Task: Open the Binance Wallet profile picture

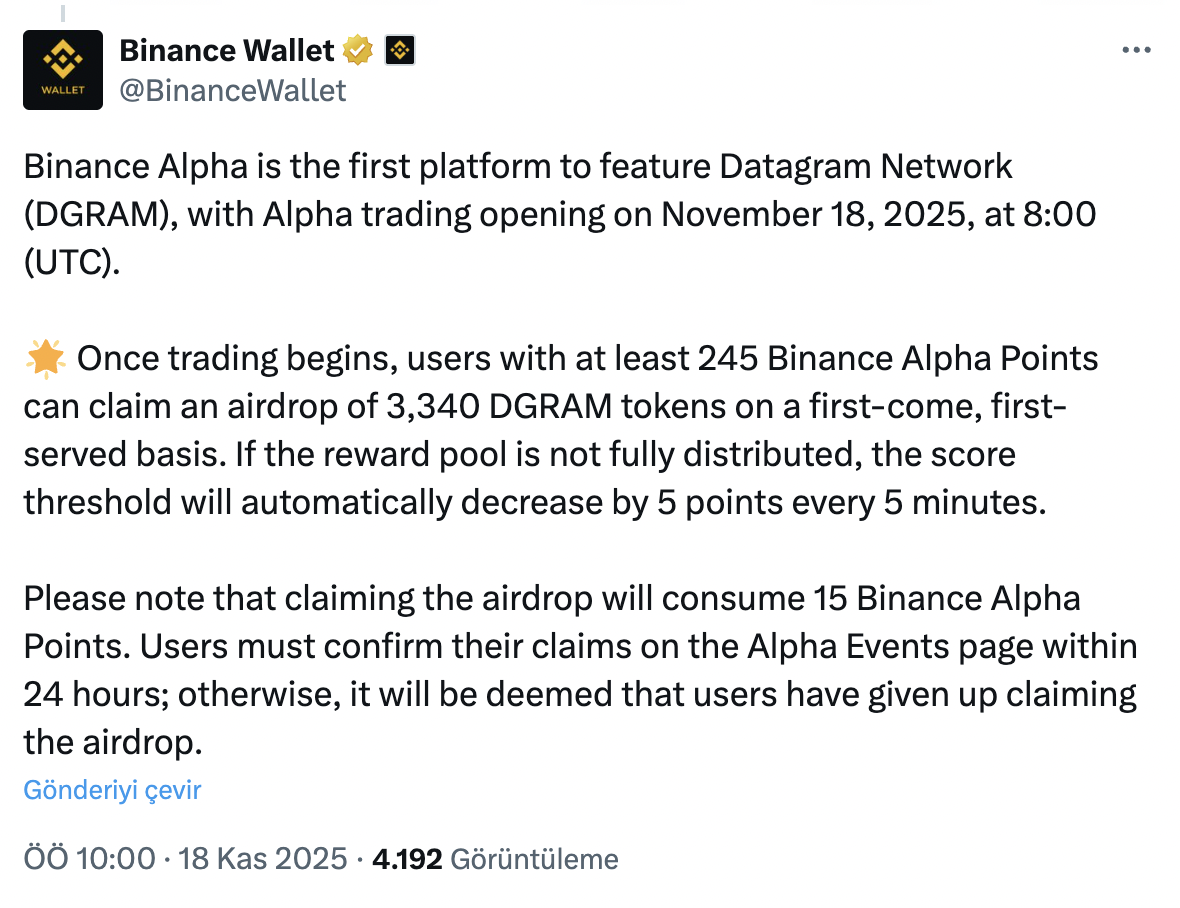Action: [x=63, y=69]
